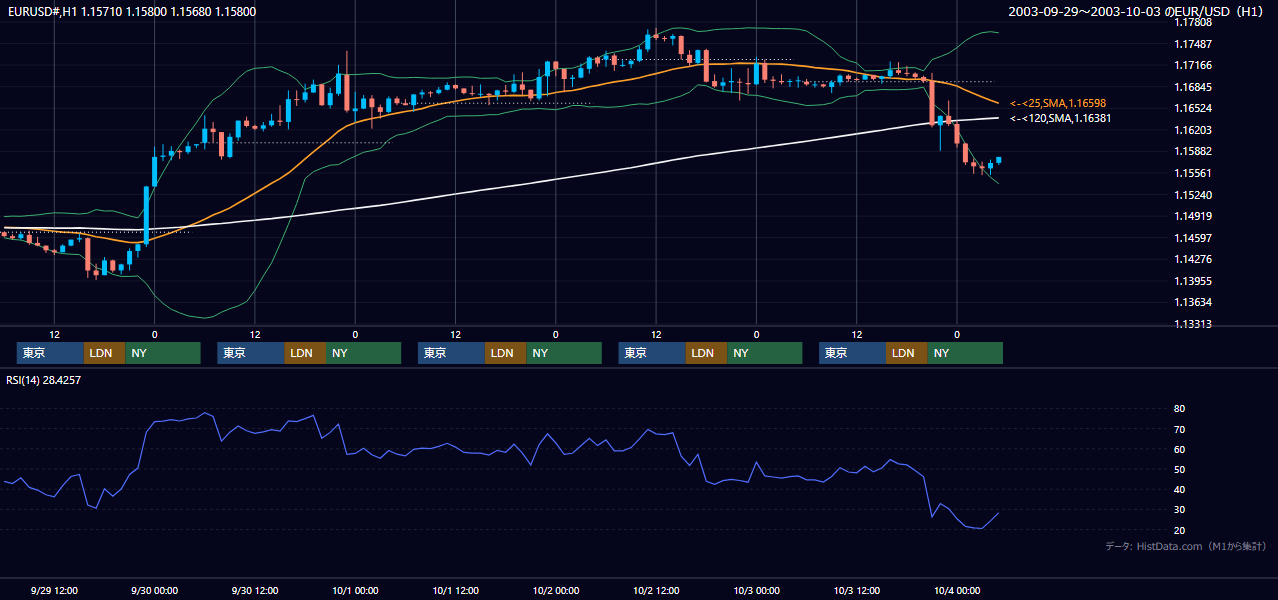Viewport: 1278px width, 600px height.
Task: Click price axis label 1.14919
Action: click(x=1193, y=216)
